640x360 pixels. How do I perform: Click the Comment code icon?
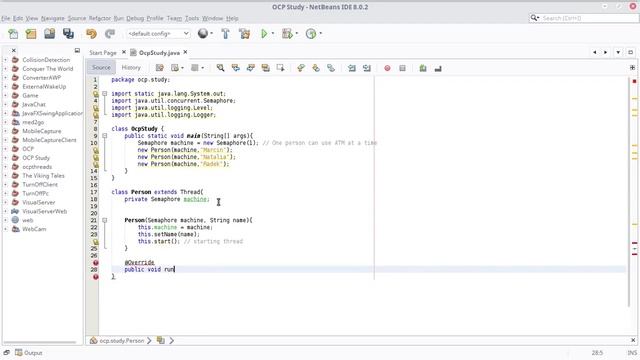[x=423, y=68]
